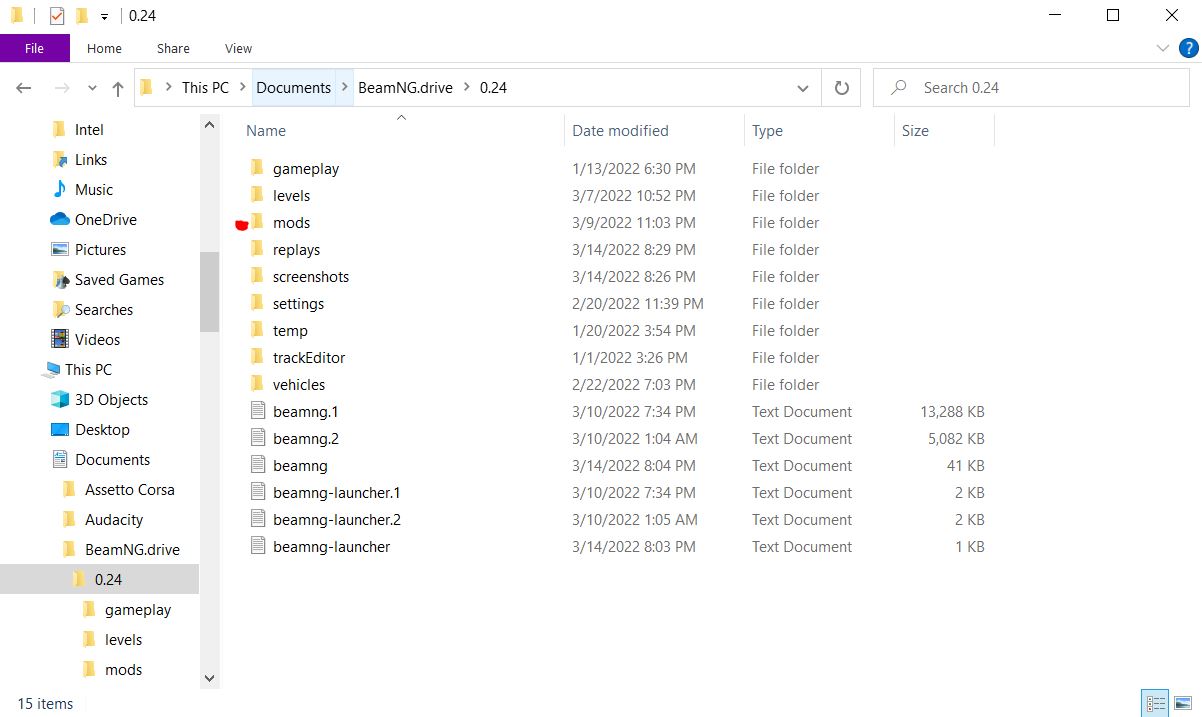Switch to the Share ribbon tab
Screen dimensions: 1202x717
[173, 48]
